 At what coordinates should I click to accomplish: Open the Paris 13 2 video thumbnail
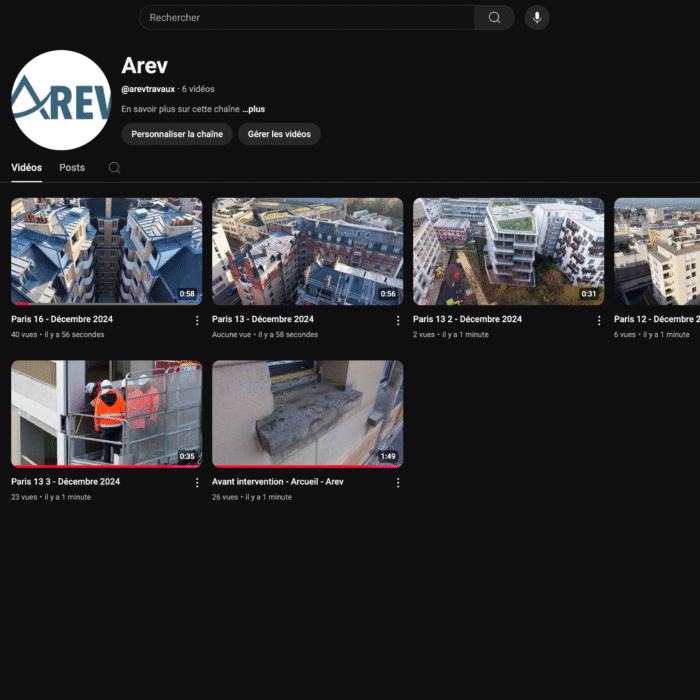[508, 251]
